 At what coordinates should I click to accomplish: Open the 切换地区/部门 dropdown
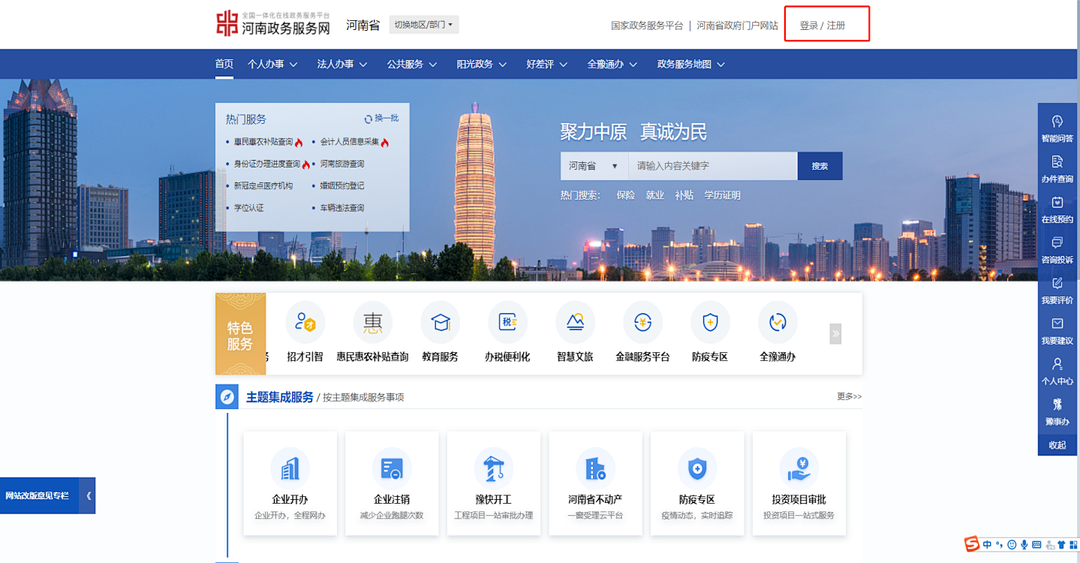pos(423,24)
